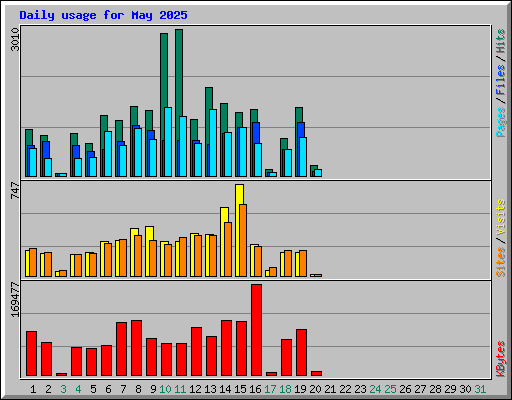Viewport: 512px width, 400px height.
Task: Click the cyan Pages bar for day 6
Action: point(108,154)
